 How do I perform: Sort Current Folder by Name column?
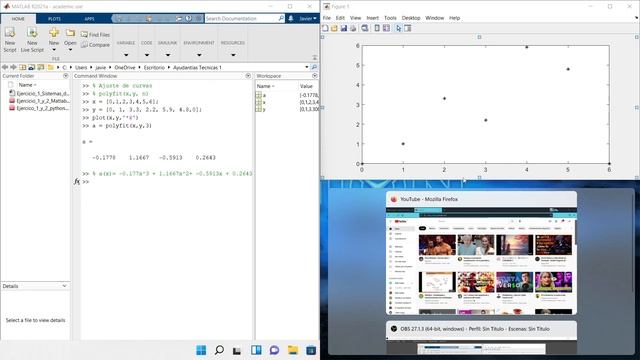click(x=28, y=85)
